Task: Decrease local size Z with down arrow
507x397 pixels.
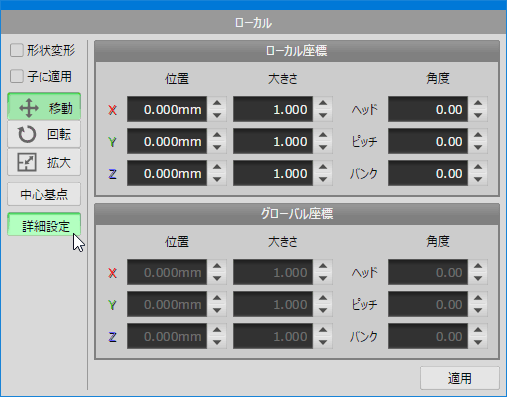Action: point(323,180)
